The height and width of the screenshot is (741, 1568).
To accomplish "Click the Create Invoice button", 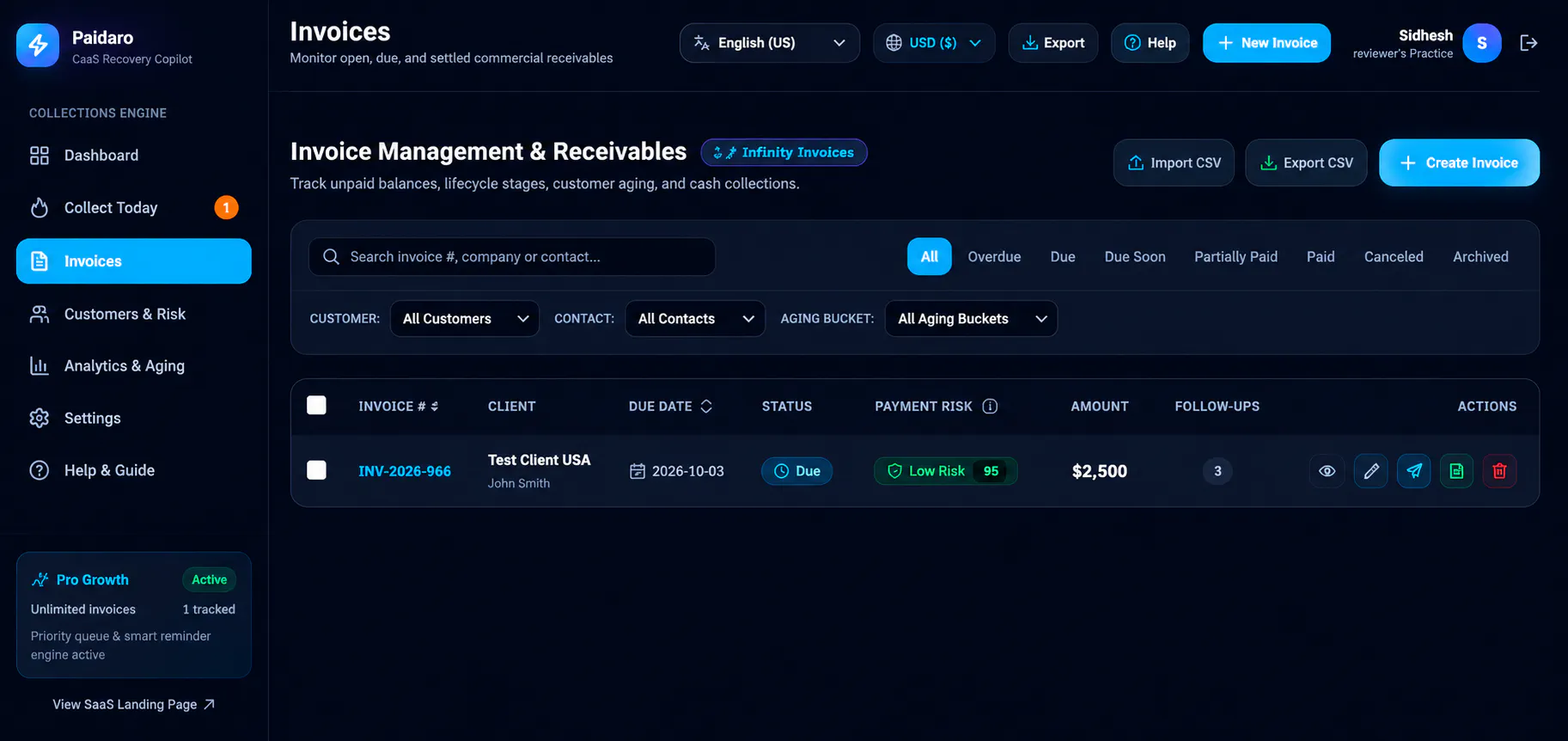I will click(1460, 162).
